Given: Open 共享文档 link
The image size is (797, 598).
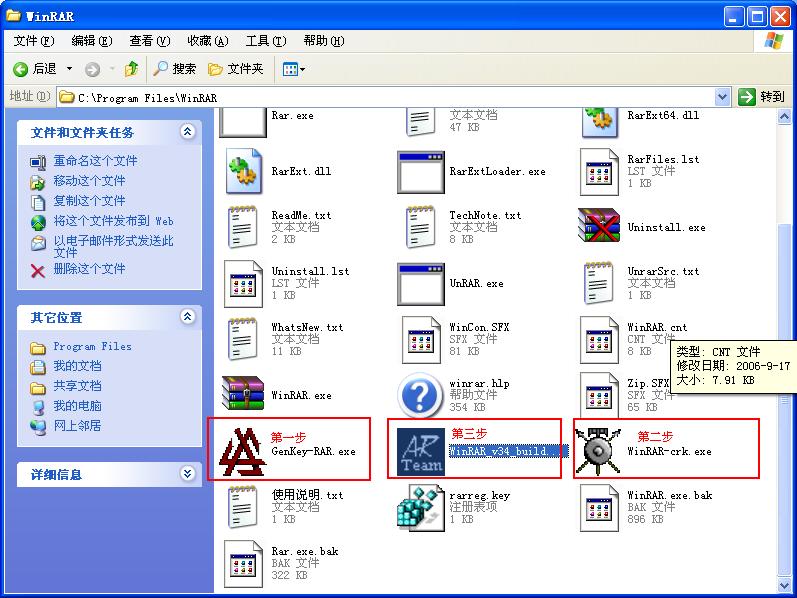Looking at the screenshot, I should click(x=77, y=386).
